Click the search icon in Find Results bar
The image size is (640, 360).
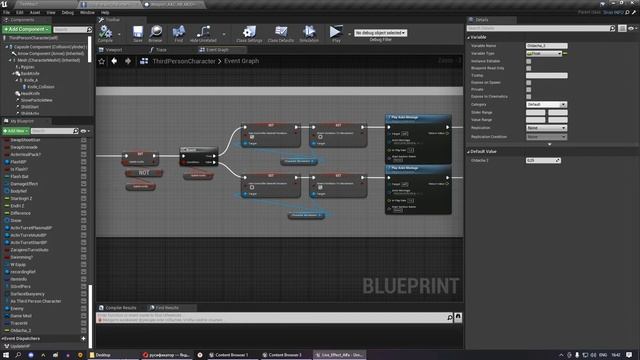(x=450, y=317)
